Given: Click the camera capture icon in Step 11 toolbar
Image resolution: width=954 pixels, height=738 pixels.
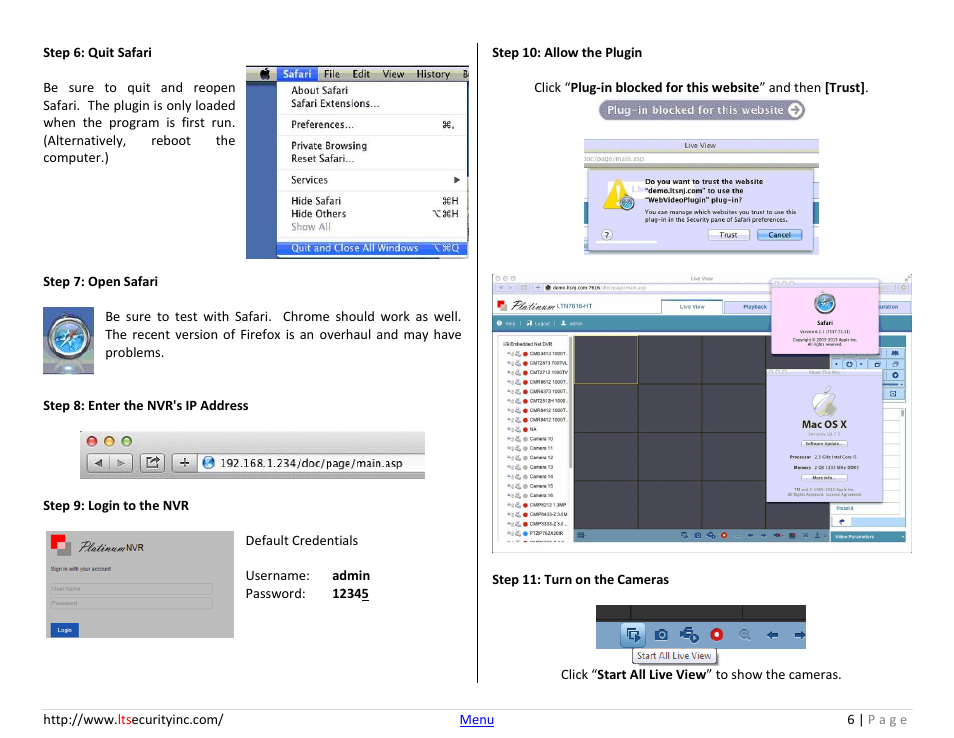Looking at the screenshot, I should tap(661, 635).
